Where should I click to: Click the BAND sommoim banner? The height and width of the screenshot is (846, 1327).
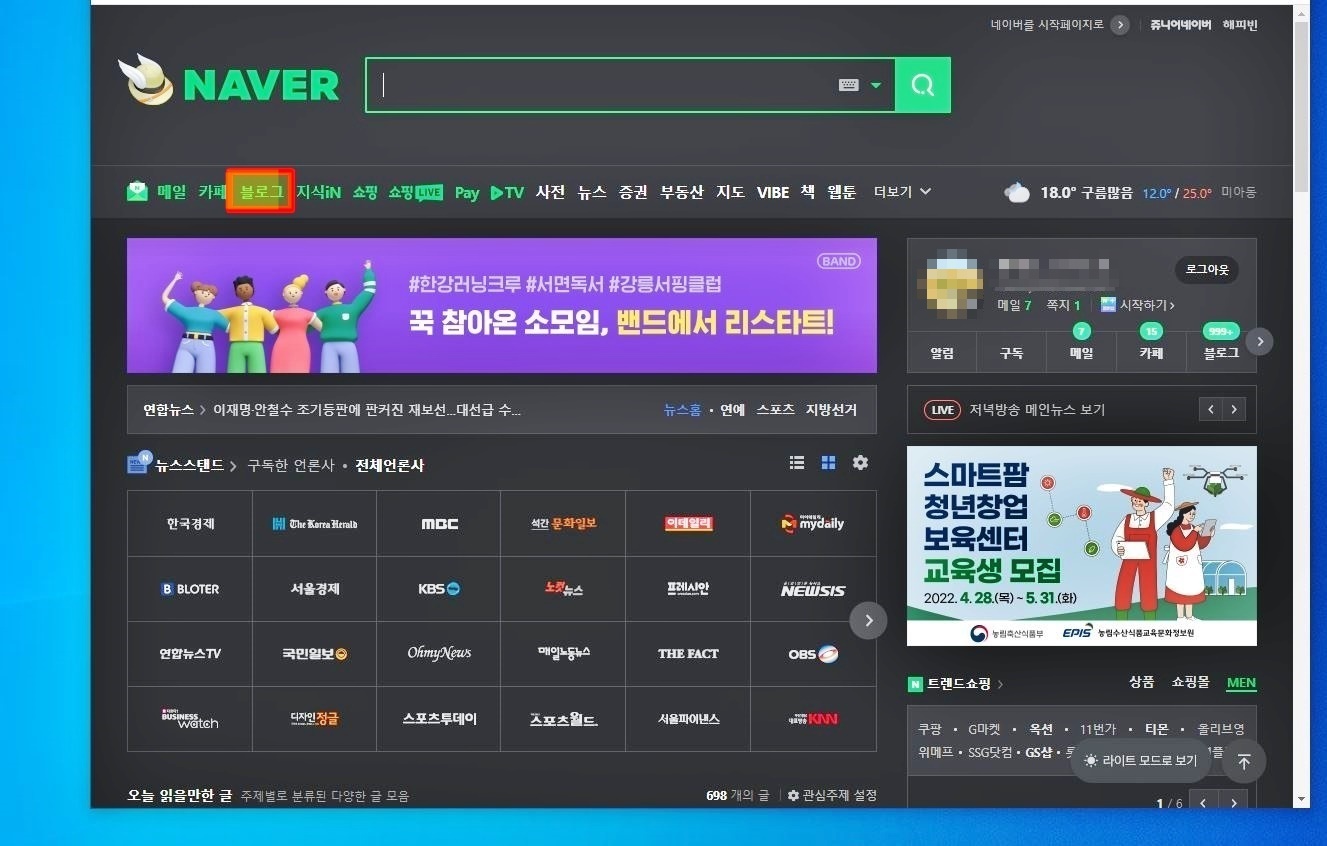[502, 305]
